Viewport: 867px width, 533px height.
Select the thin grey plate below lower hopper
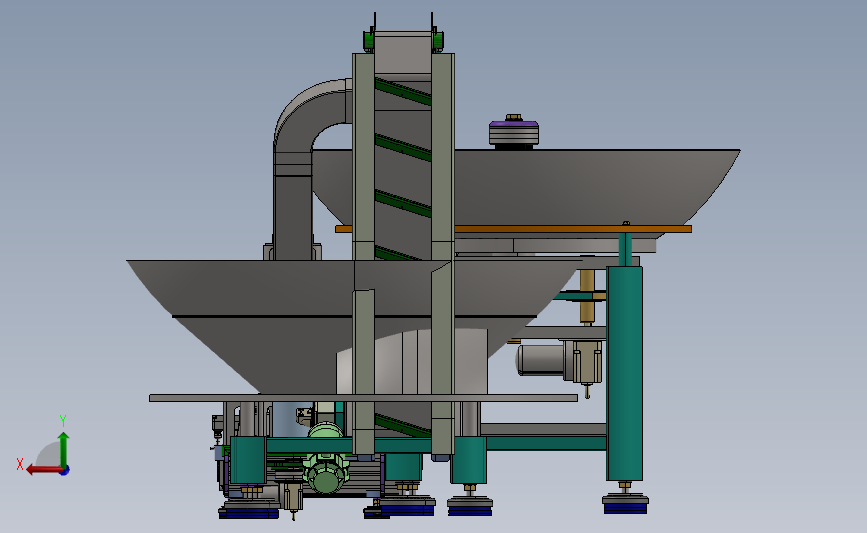point(363,398)
